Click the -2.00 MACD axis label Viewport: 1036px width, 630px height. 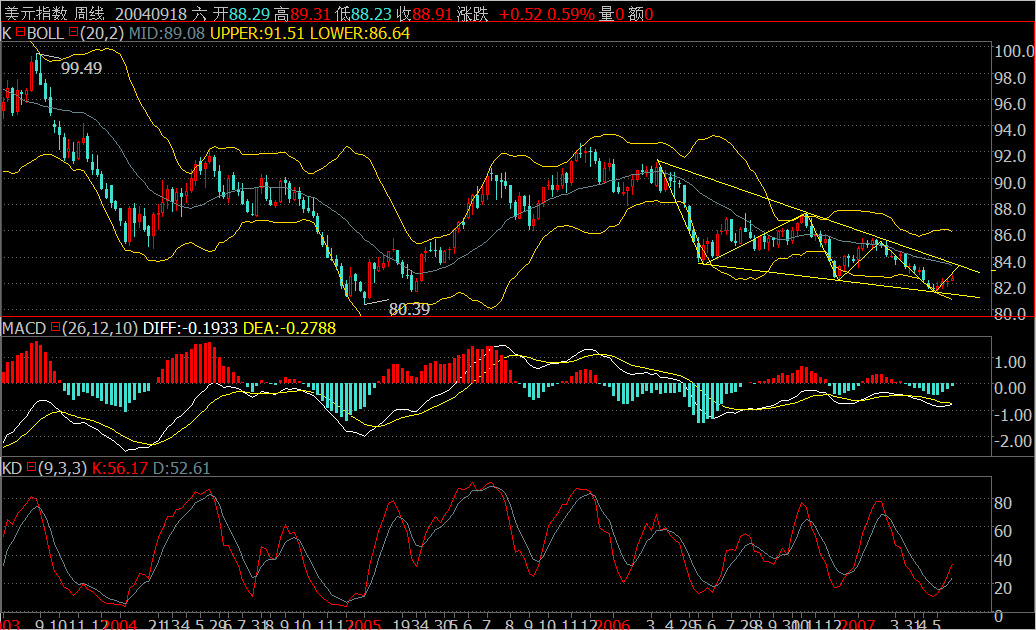click(1013, 440)
